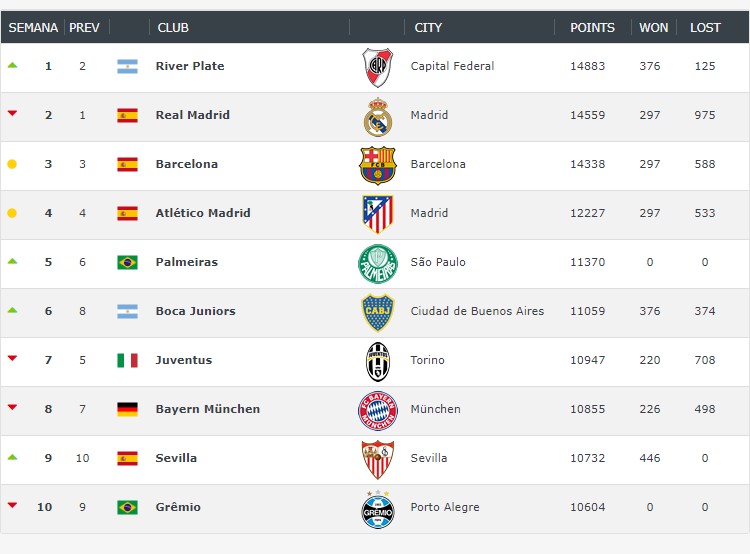
Task: Click the Palmeiras club crest
Action: [377, 263]
